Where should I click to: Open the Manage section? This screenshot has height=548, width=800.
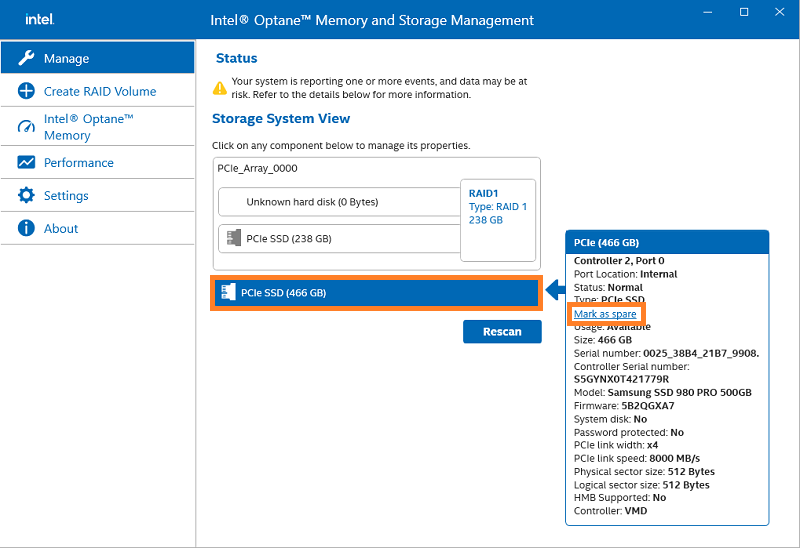click(x=97, y=58)
